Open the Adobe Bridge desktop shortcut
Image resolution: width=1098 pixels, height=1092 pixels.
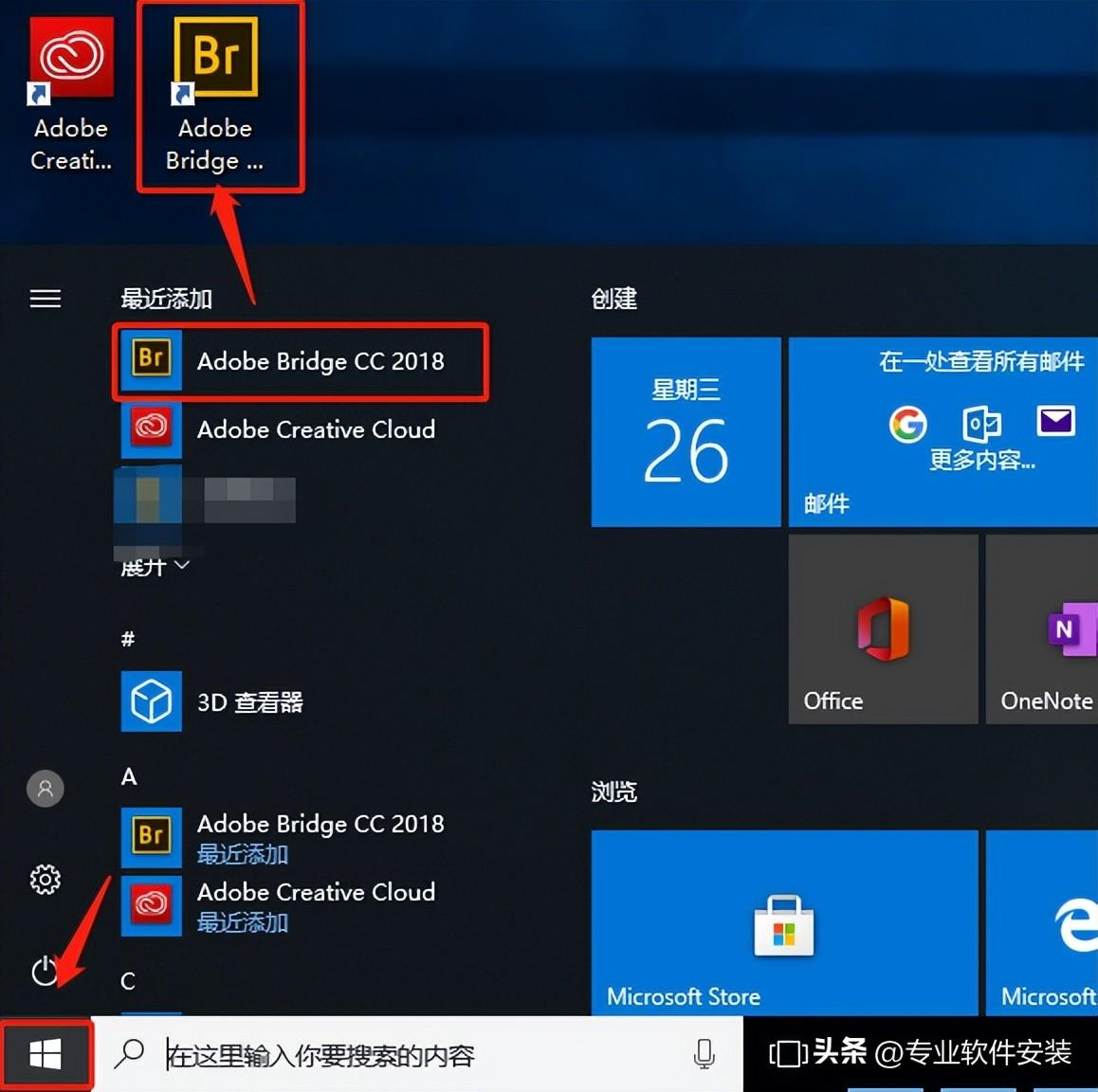tap(215, 95)
